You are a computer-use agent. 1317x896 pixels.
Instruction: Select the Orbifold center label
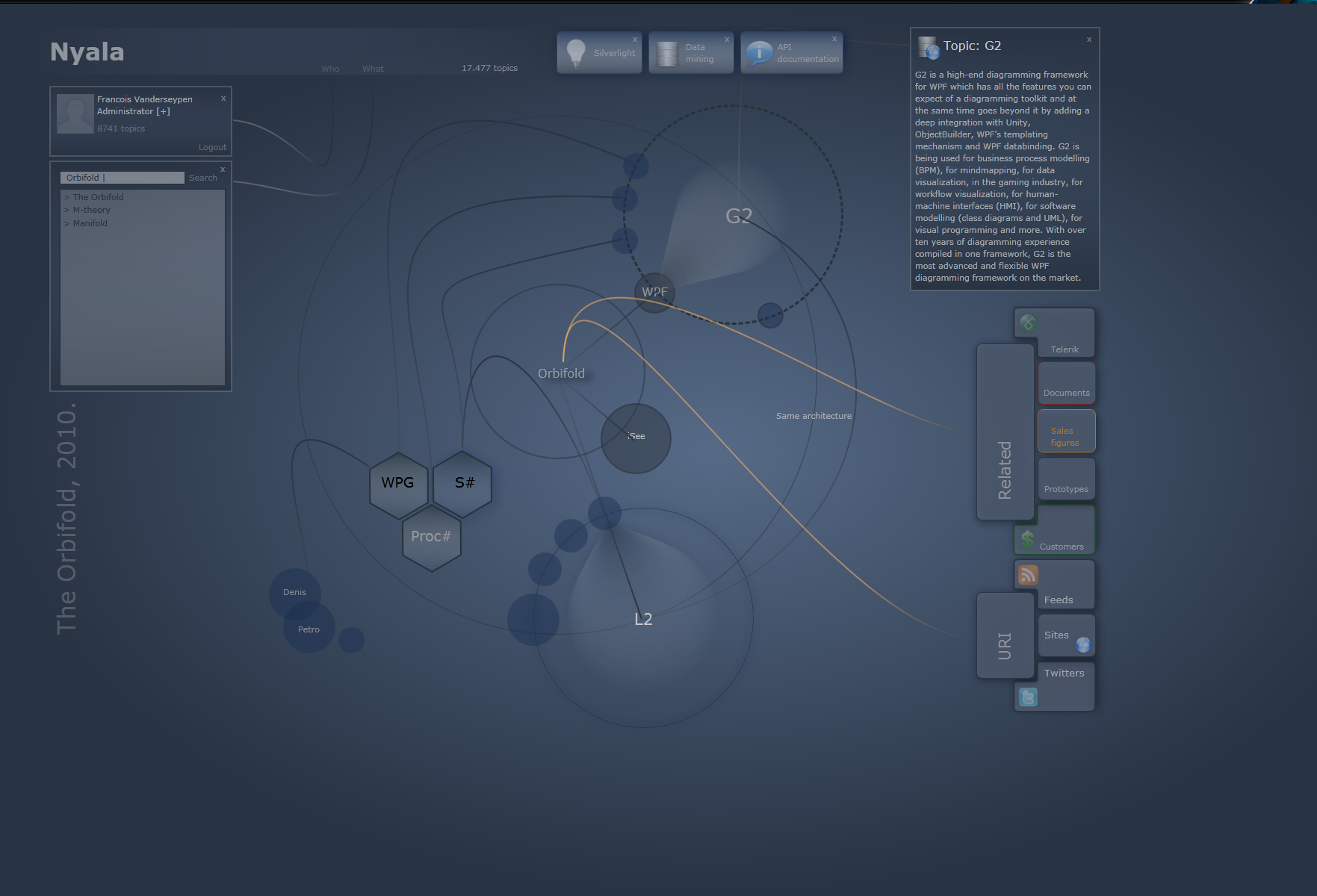[561, 373]
